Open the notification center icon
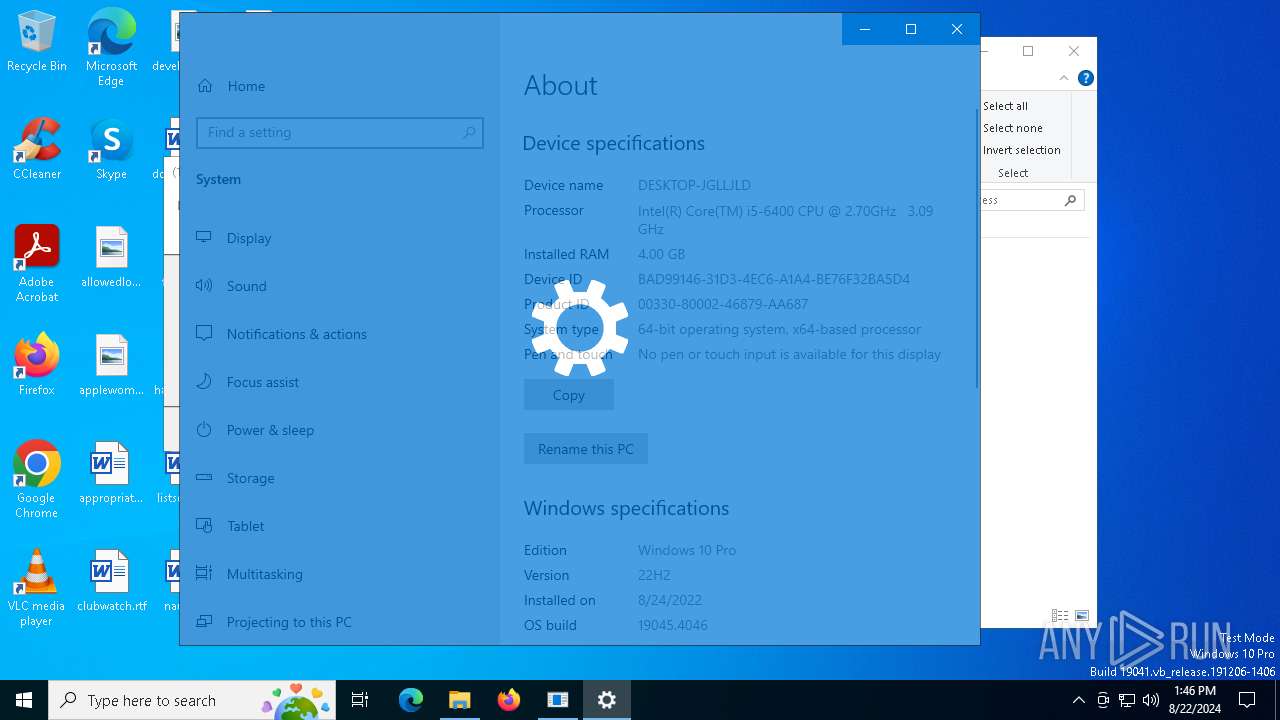Viewport: 1280px width, 720px height. [x=1247, y=700]
